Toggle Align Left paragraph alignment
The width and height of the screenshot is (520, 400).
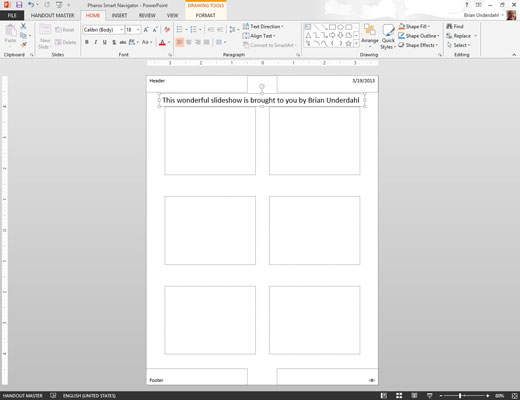click(179, 42)
